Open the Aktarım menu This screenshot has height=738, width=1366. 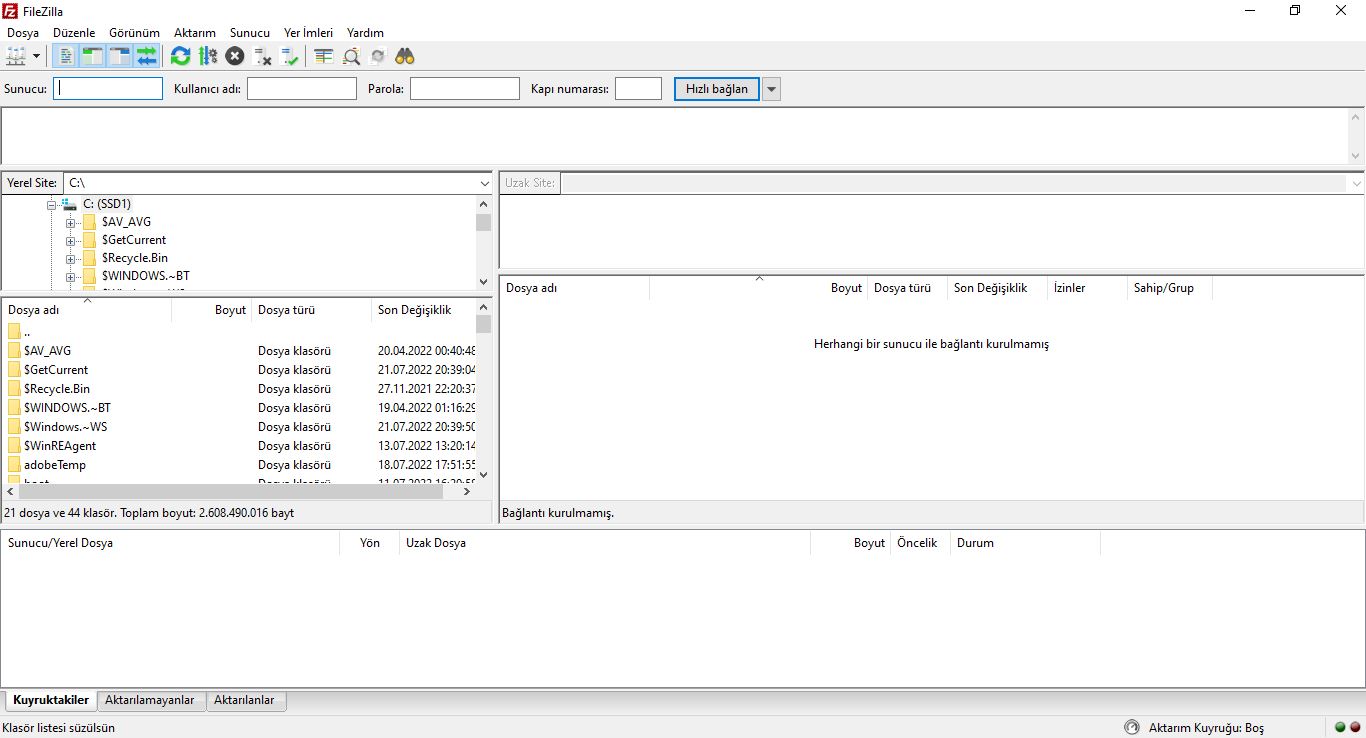tap(195, 33)
